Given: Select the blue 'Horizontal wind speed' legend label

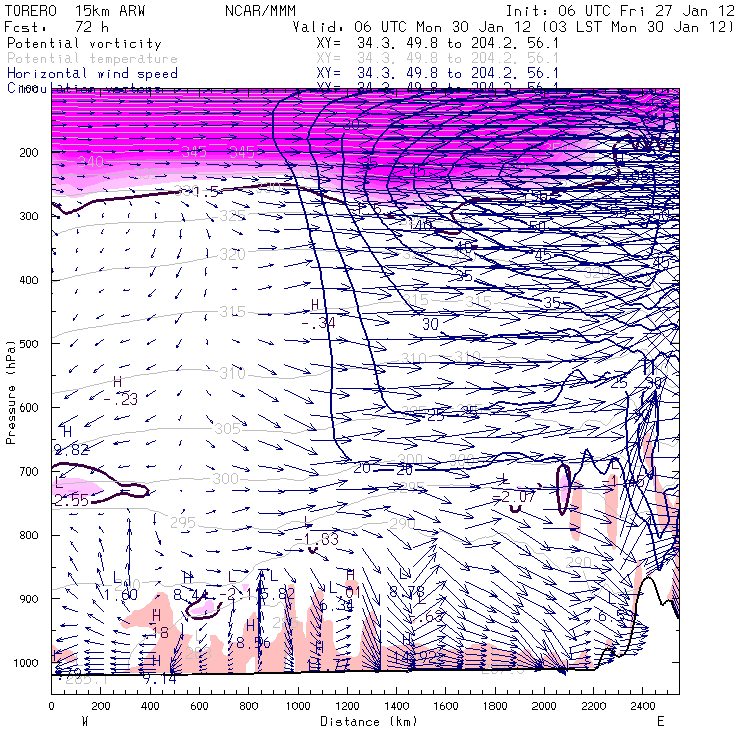Looking at the screenshot, I should pyautogui.click(x=92, y=74).
